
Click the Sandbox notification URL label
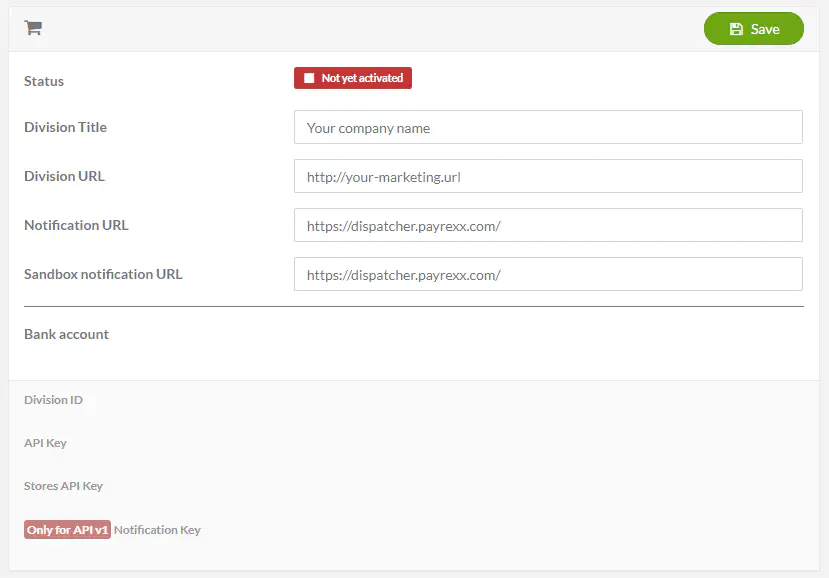[x=103, y=274]
